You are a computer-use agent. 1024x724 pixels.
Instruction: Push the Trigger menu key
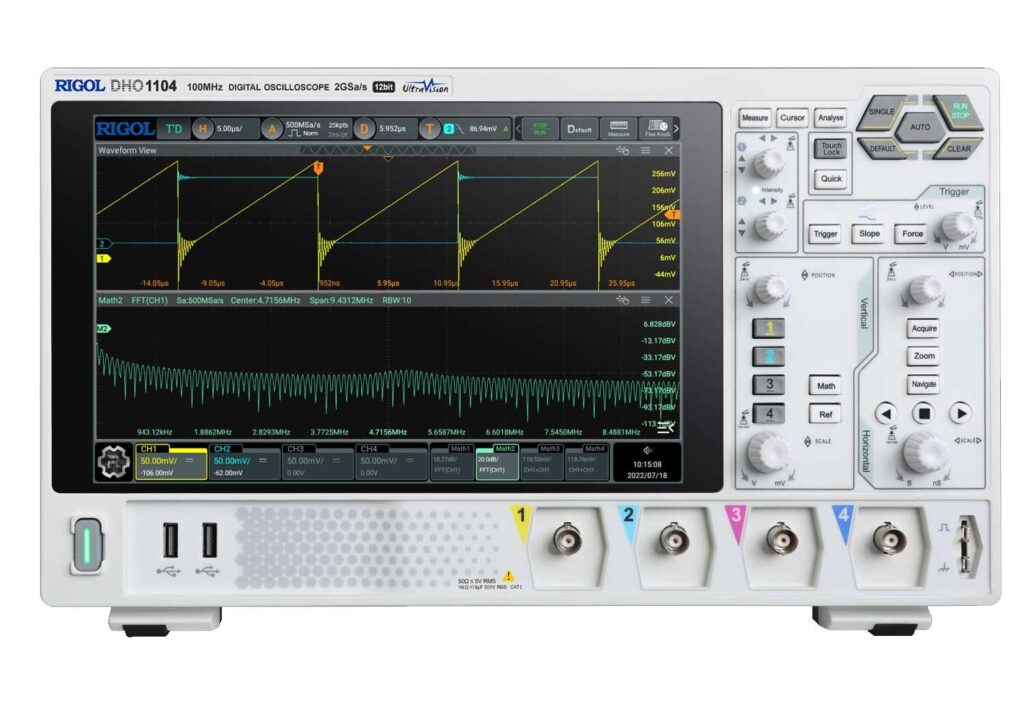tap(825, 234)
